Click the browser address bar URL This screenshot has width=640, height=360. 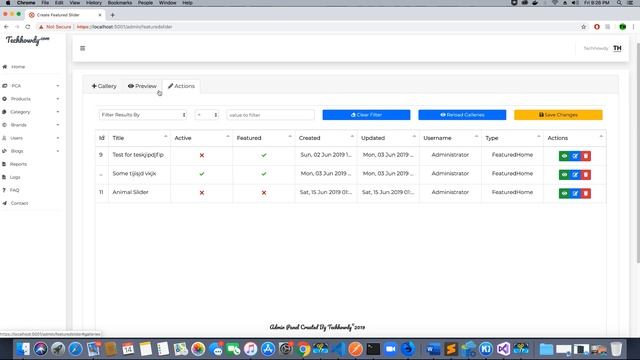point(124,27)
